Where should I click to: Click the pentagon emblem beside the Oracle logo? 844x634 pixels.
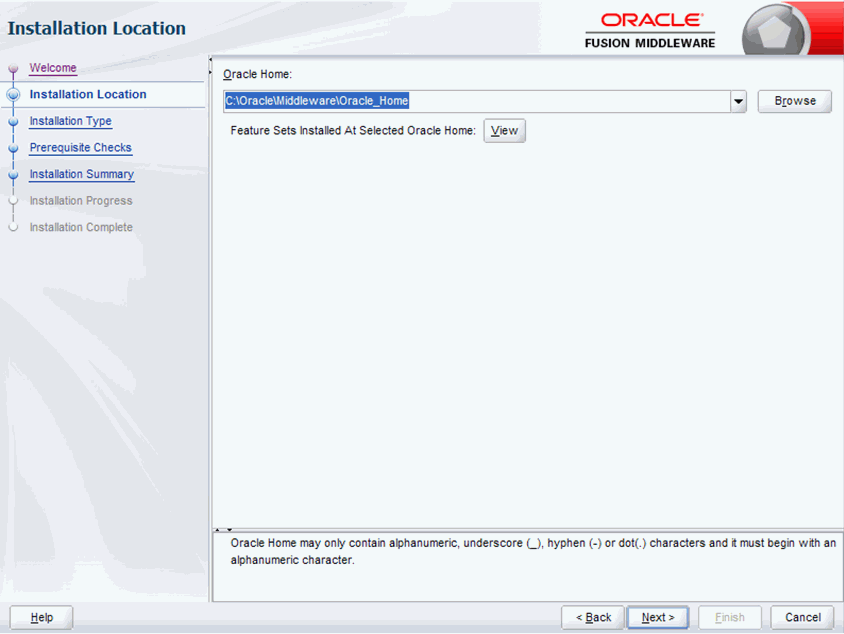point(777,29)
